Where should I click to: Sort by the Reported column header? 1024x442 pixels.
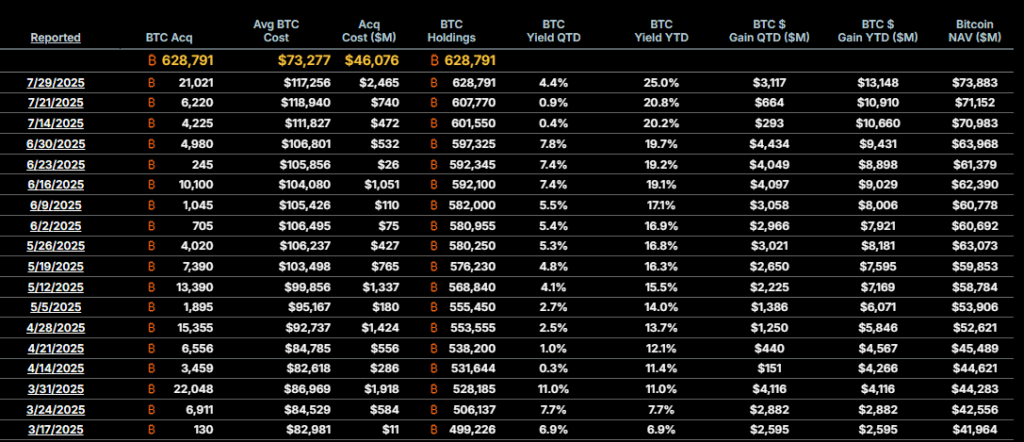pos(56,38)
